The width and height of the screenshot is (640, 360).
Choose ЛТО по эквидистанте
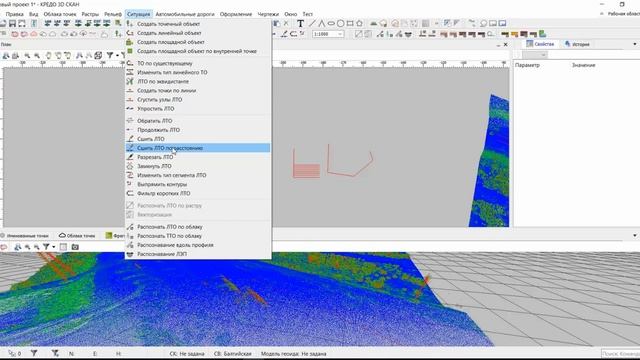pos(198,81)
